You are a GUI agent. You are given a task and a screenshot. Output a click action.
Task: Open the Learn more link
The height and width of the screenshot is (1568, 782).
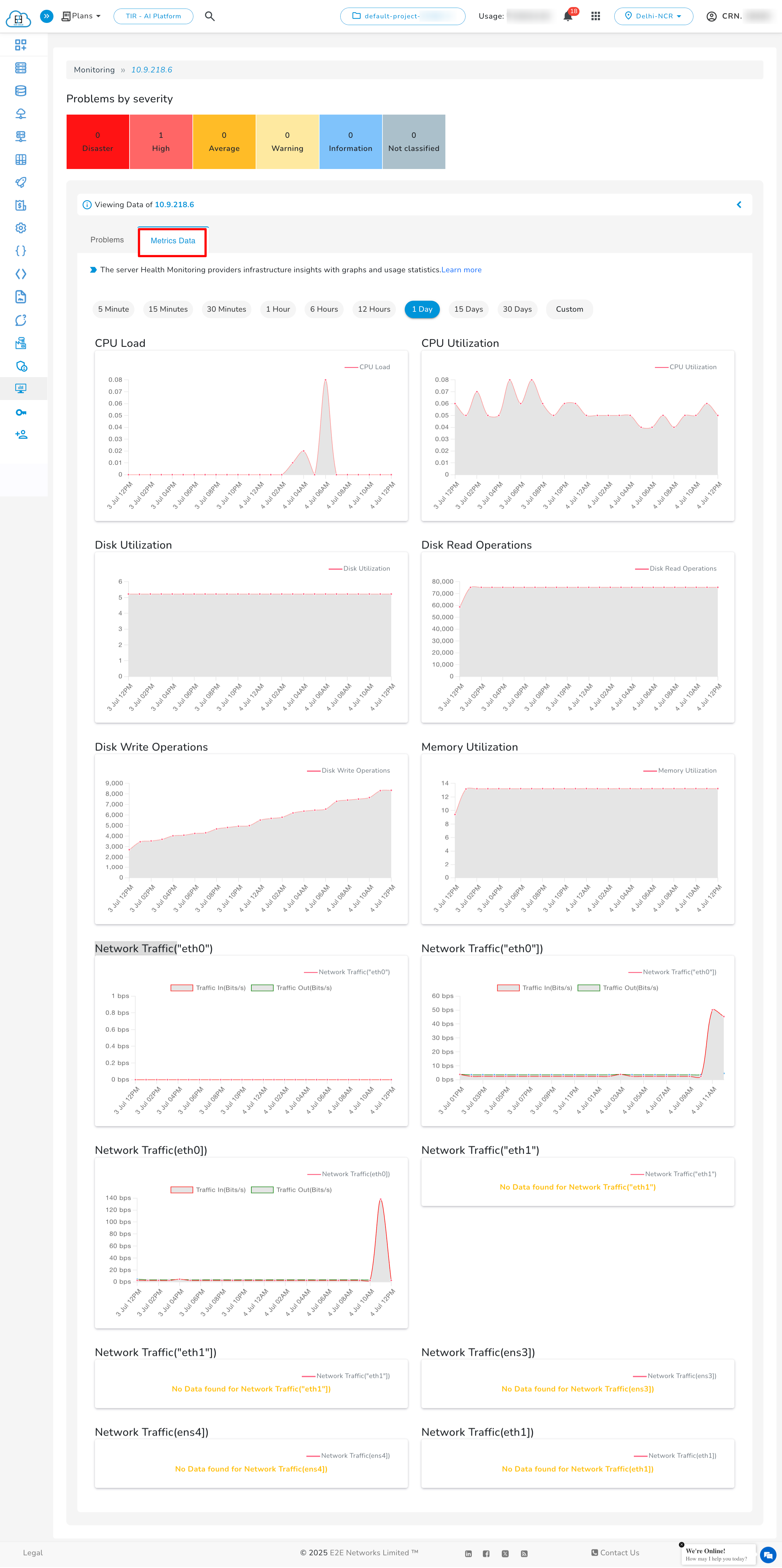pyautogui.click(x=461, y=270)
